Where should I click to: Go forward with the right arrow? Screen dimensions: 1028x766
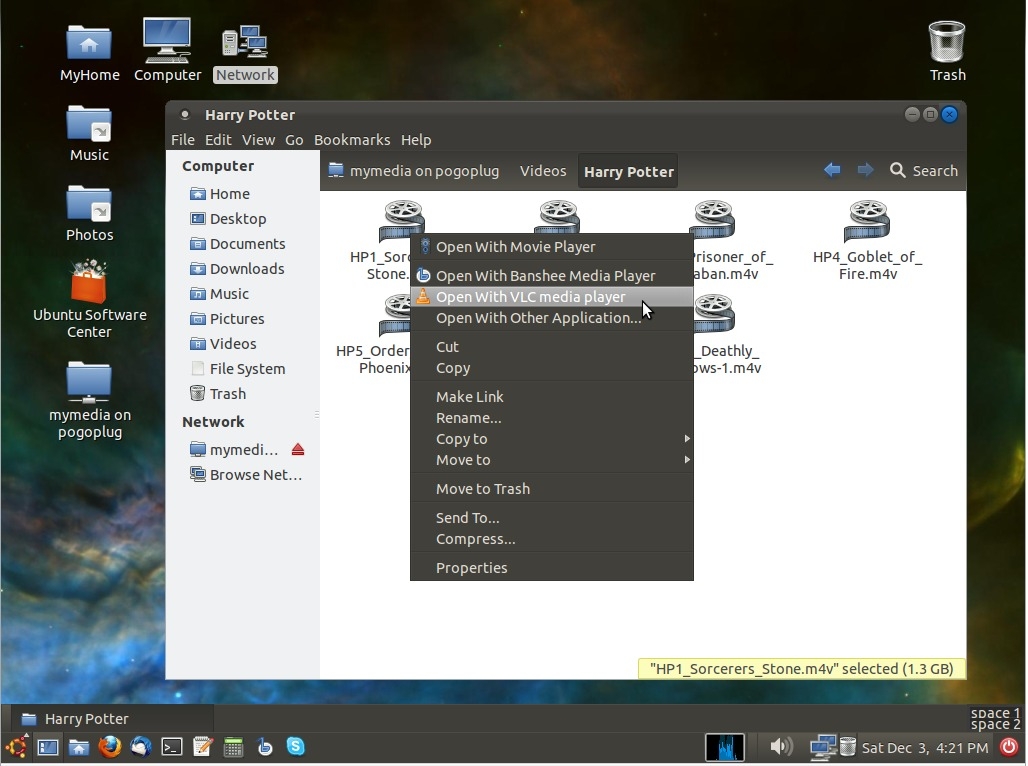pyautogui.click(x=865, y=171)
